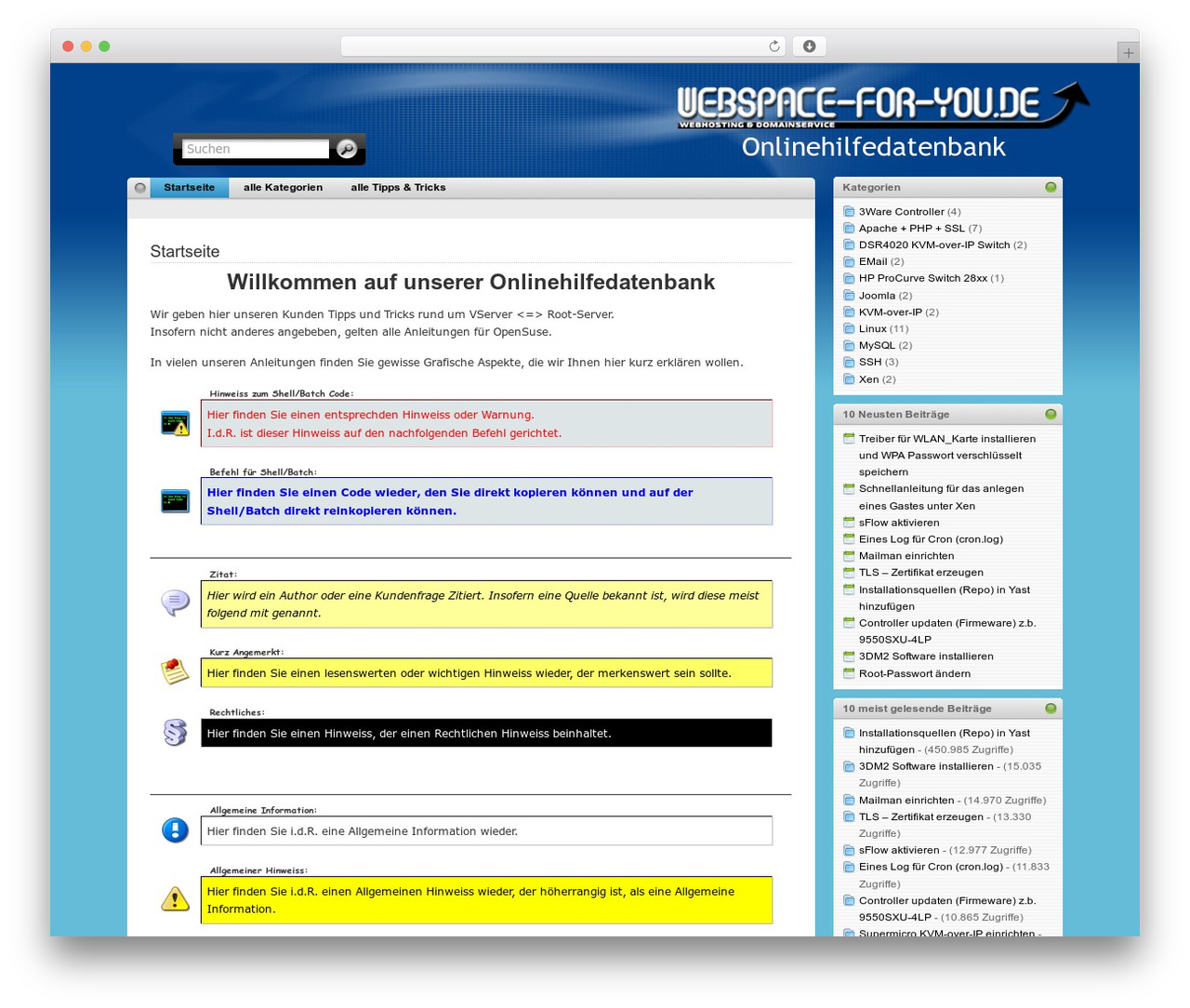
Task: Open DSR4020 KVM-over-IP Switch category
Action: (x=934, y=245)
